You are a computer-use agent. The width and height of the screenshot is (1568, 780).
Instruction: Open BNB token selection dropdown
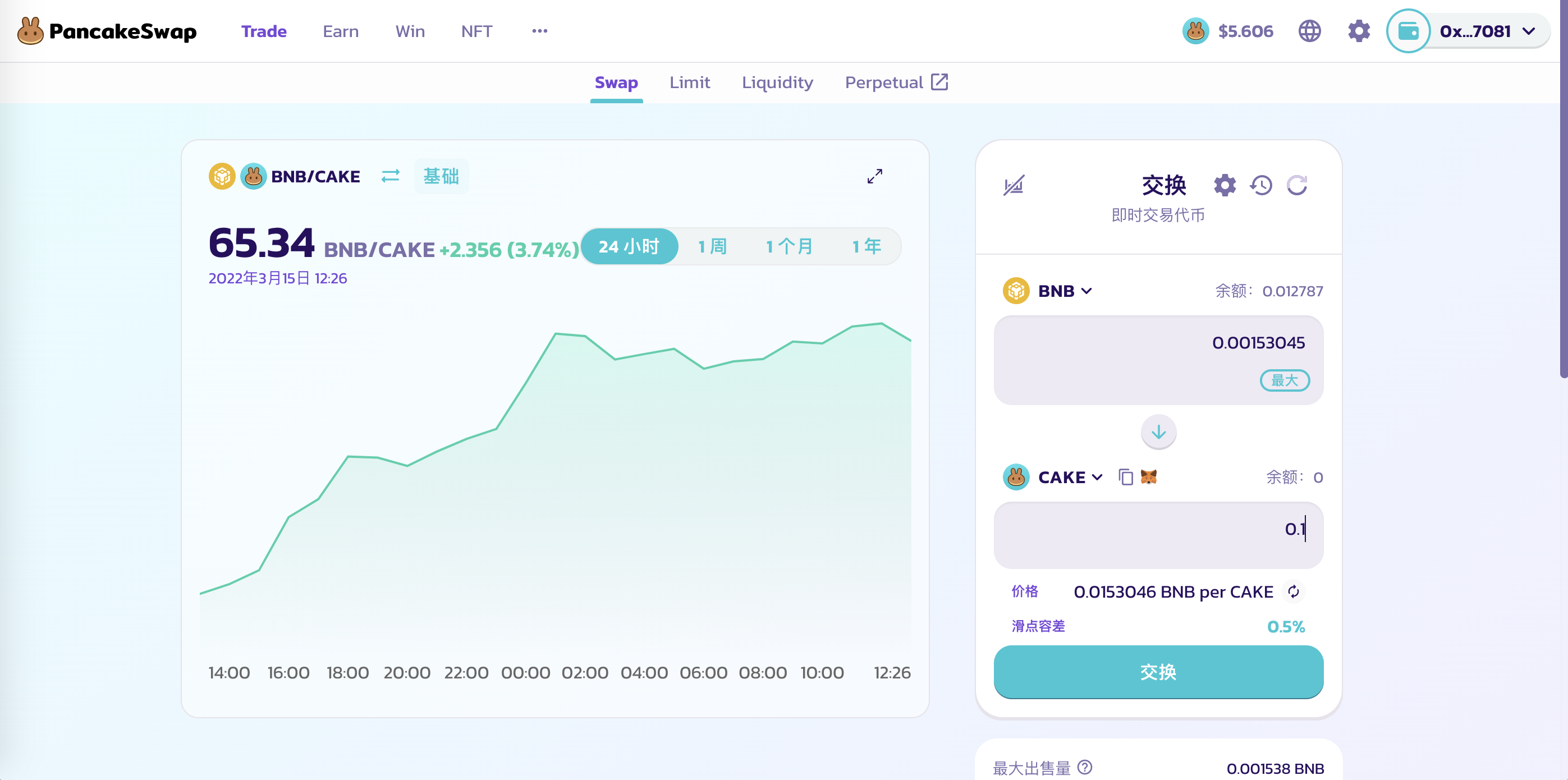(x=1064, y=291)
